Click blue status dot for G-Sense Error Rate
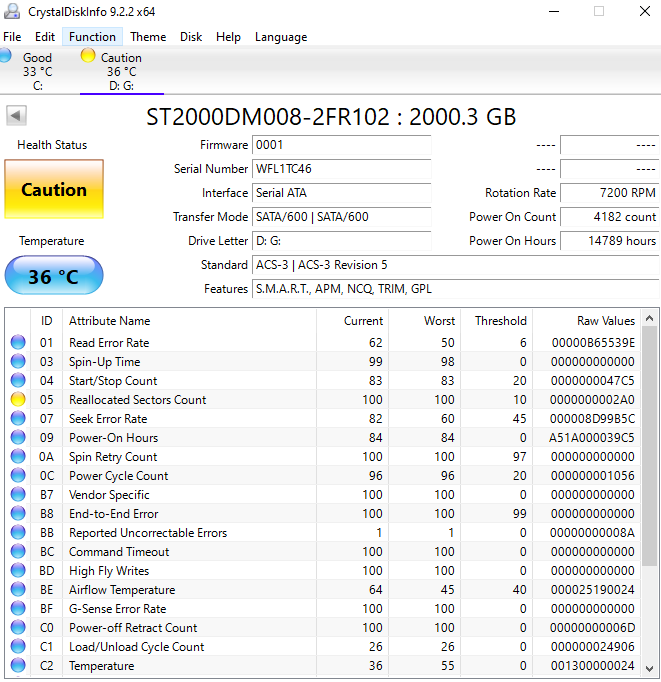Screen dimensions: 661x682 click(x=18, y=608)
